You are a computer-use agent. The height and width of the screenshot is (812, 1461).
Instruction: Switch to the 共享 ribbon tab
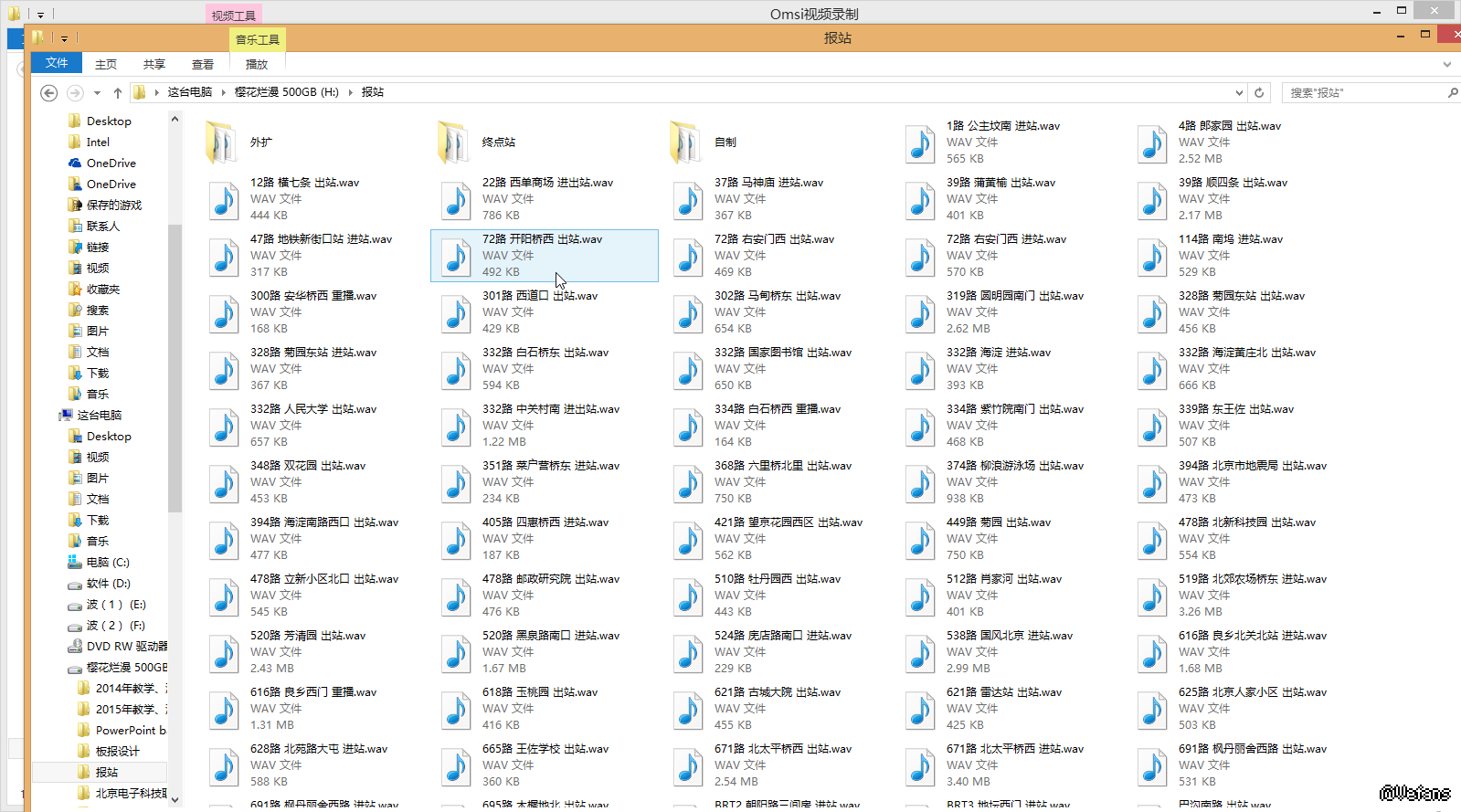pyautogui.click(x=154, y=64)
